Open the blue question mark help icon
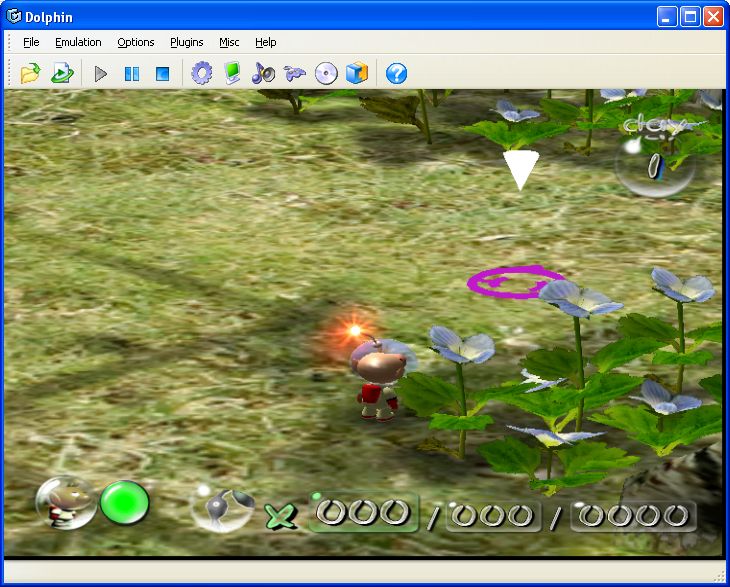The height and width of the screenshot is (587, 730). click(396, 74)
